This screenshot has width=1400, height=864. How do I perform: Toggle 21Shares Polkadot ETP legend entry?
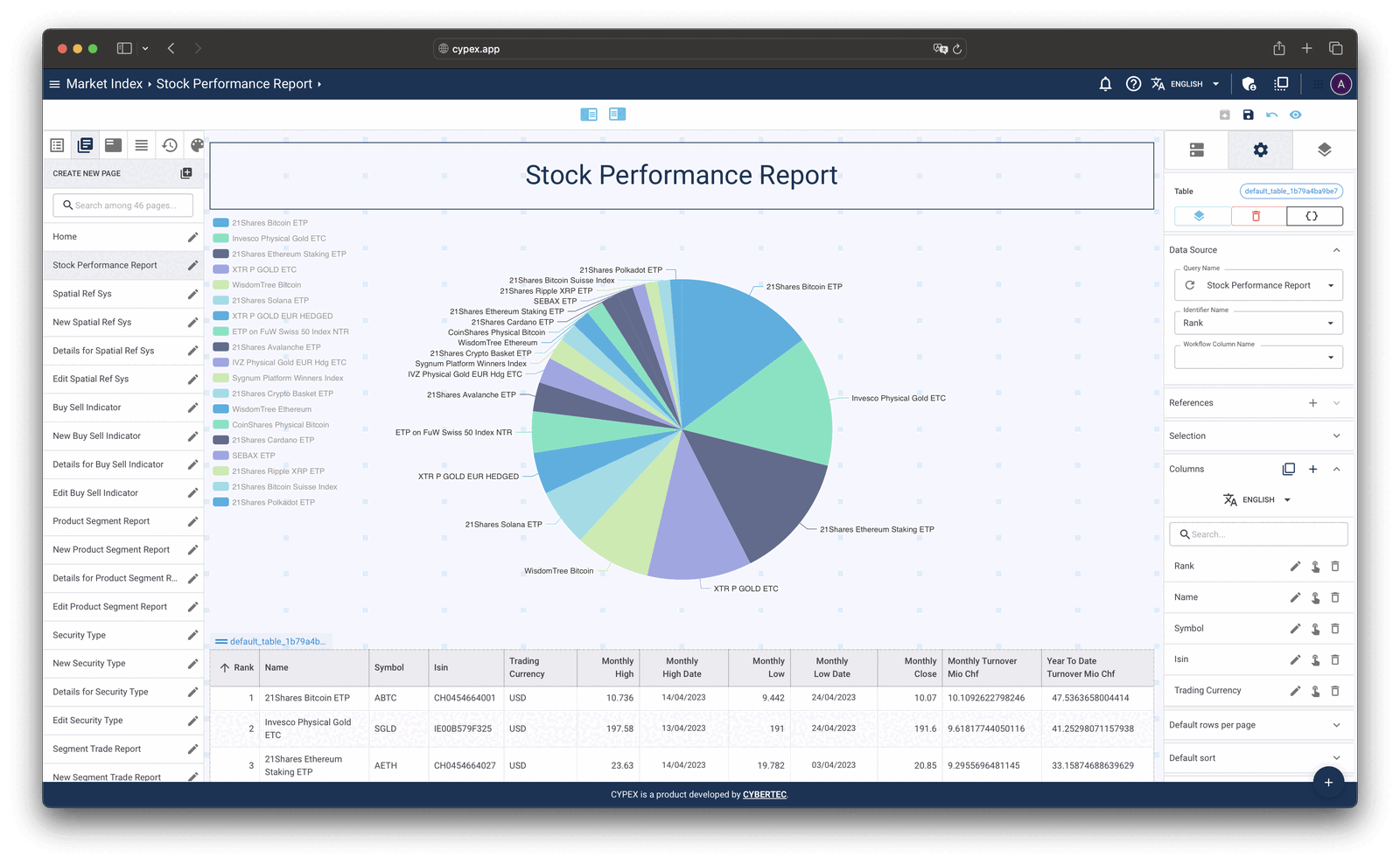264,503
